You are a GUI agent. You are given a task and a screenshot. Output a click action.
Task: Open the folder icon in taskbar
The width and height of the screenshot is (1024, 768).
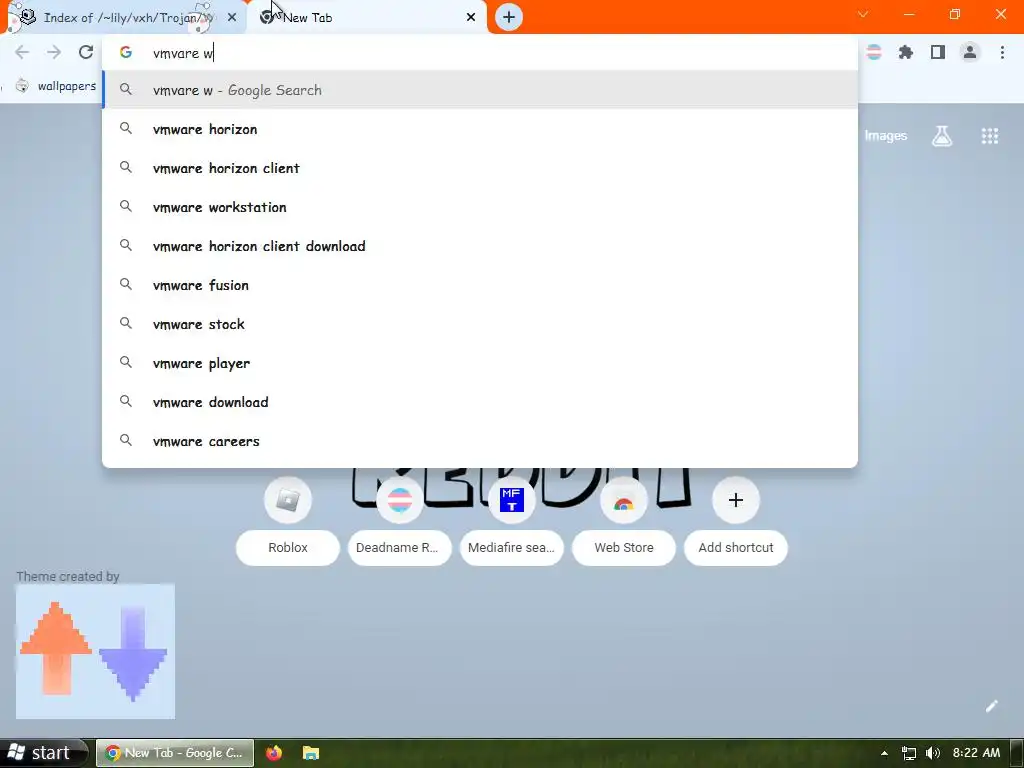311,753
